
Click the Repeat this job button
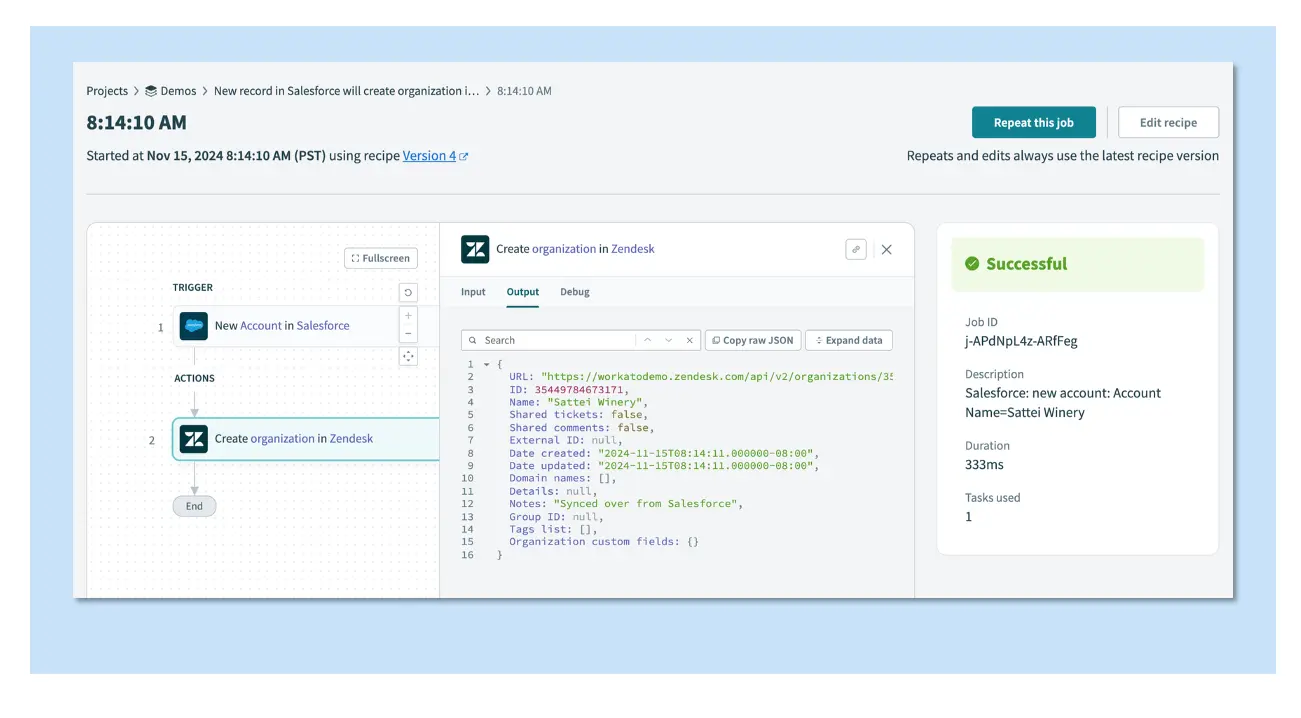tap(1034, 121)
